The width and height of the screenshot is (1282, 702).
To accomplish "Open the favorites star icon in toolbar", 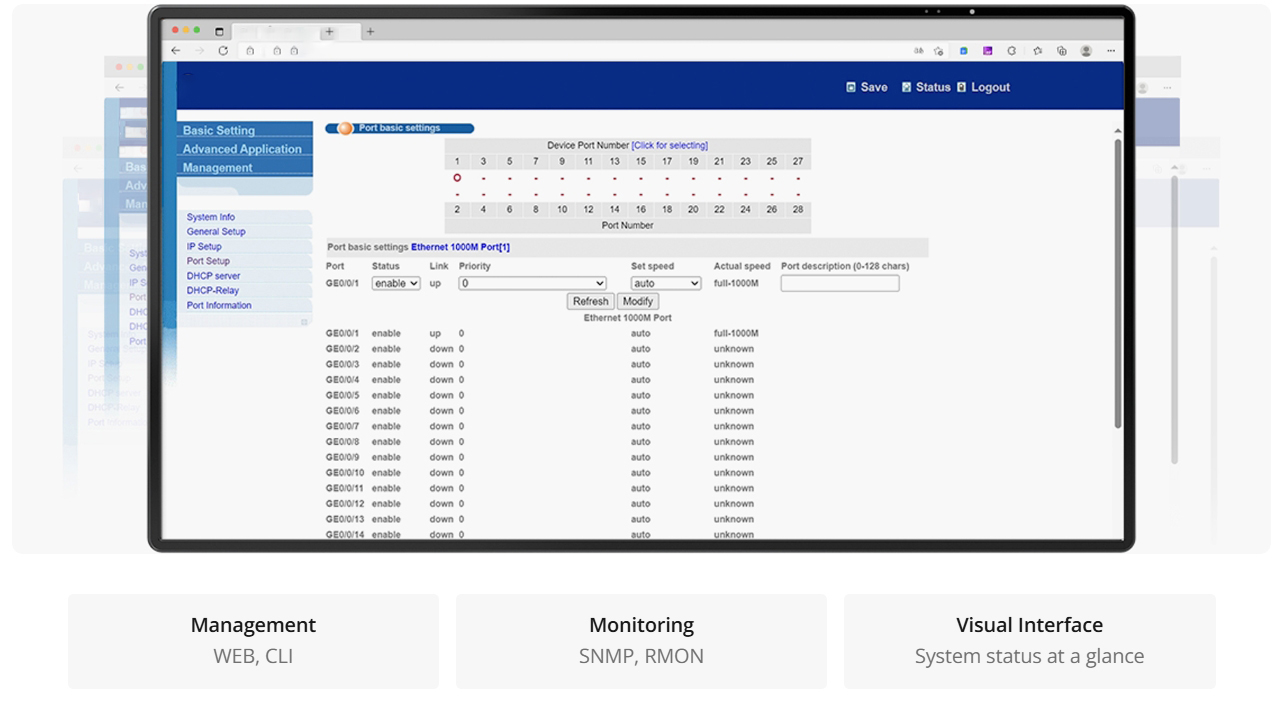I will [1037, 50].
